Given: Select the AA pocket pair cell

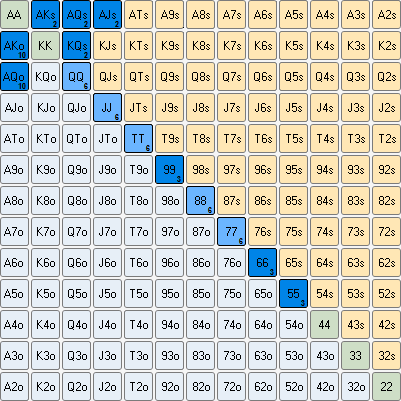Looking at the screenshot, I should pyautogui.click(x=14, y=15).
